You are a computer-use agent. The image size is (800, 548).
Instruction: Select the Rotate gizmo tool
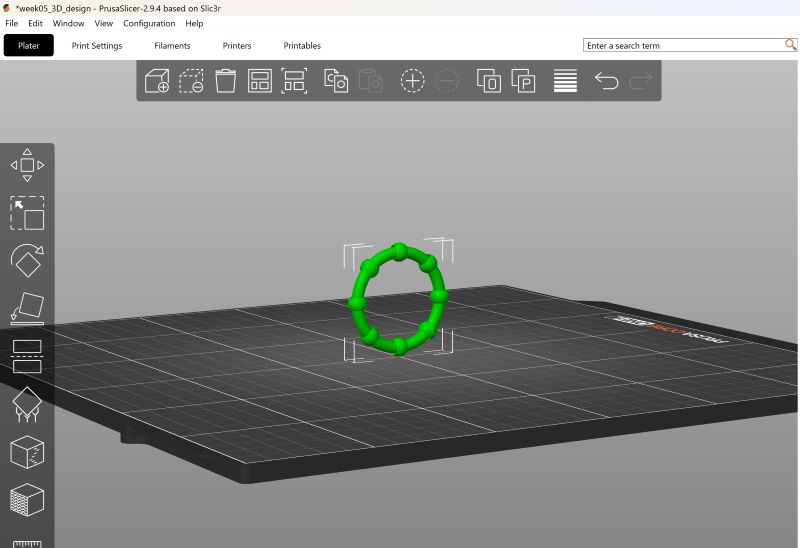27,260
